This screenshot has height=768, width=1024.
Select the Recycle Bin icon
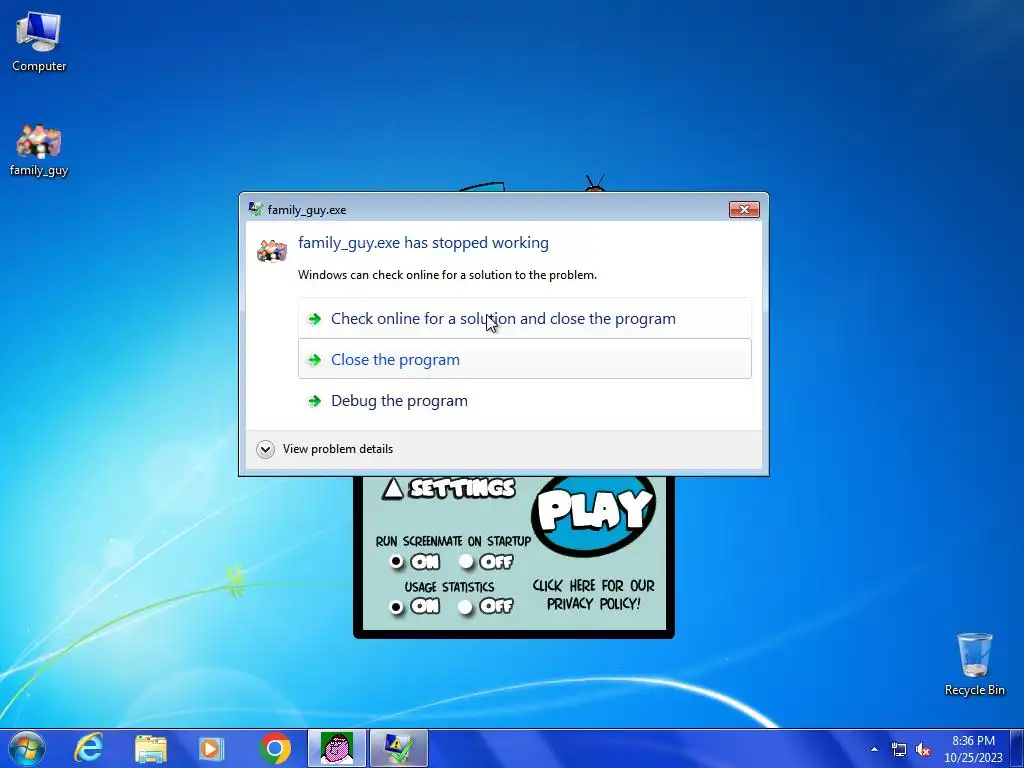tap(974, 664)
